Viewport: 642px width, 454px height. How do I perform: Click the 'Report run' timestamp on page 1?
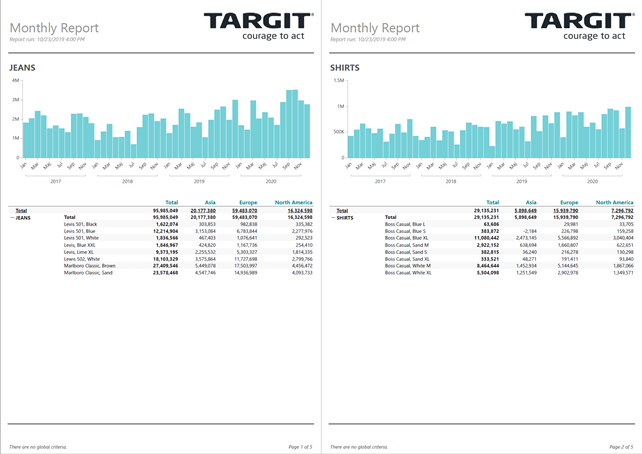coord(47,40)
